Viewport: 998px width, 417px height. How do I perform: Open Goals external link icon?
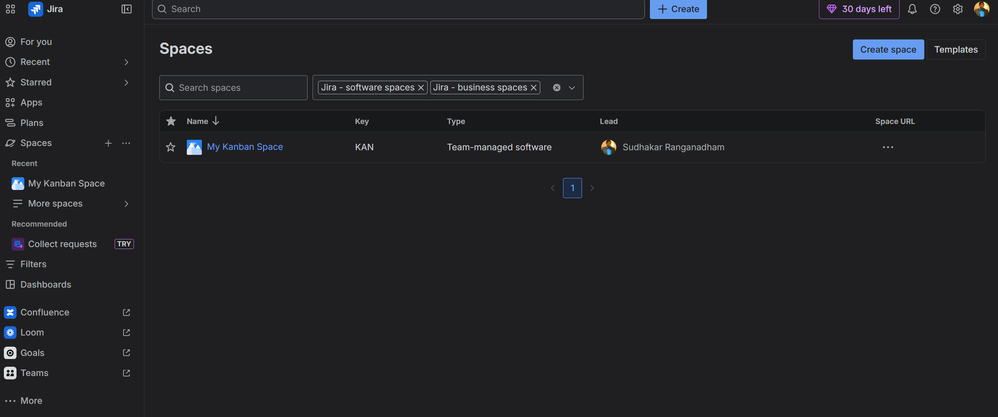tap(126, 353)
